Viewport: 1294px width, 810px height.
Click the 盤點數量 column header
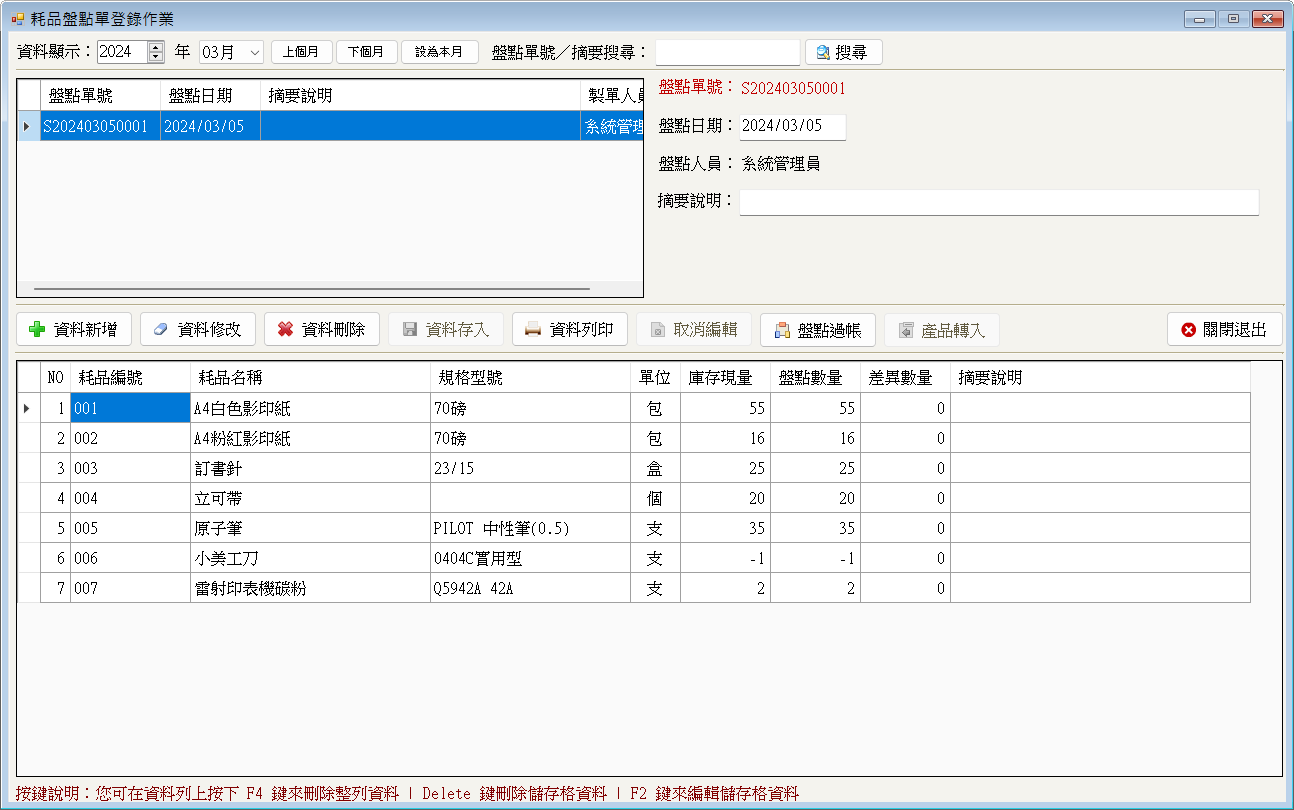(814, 378)
